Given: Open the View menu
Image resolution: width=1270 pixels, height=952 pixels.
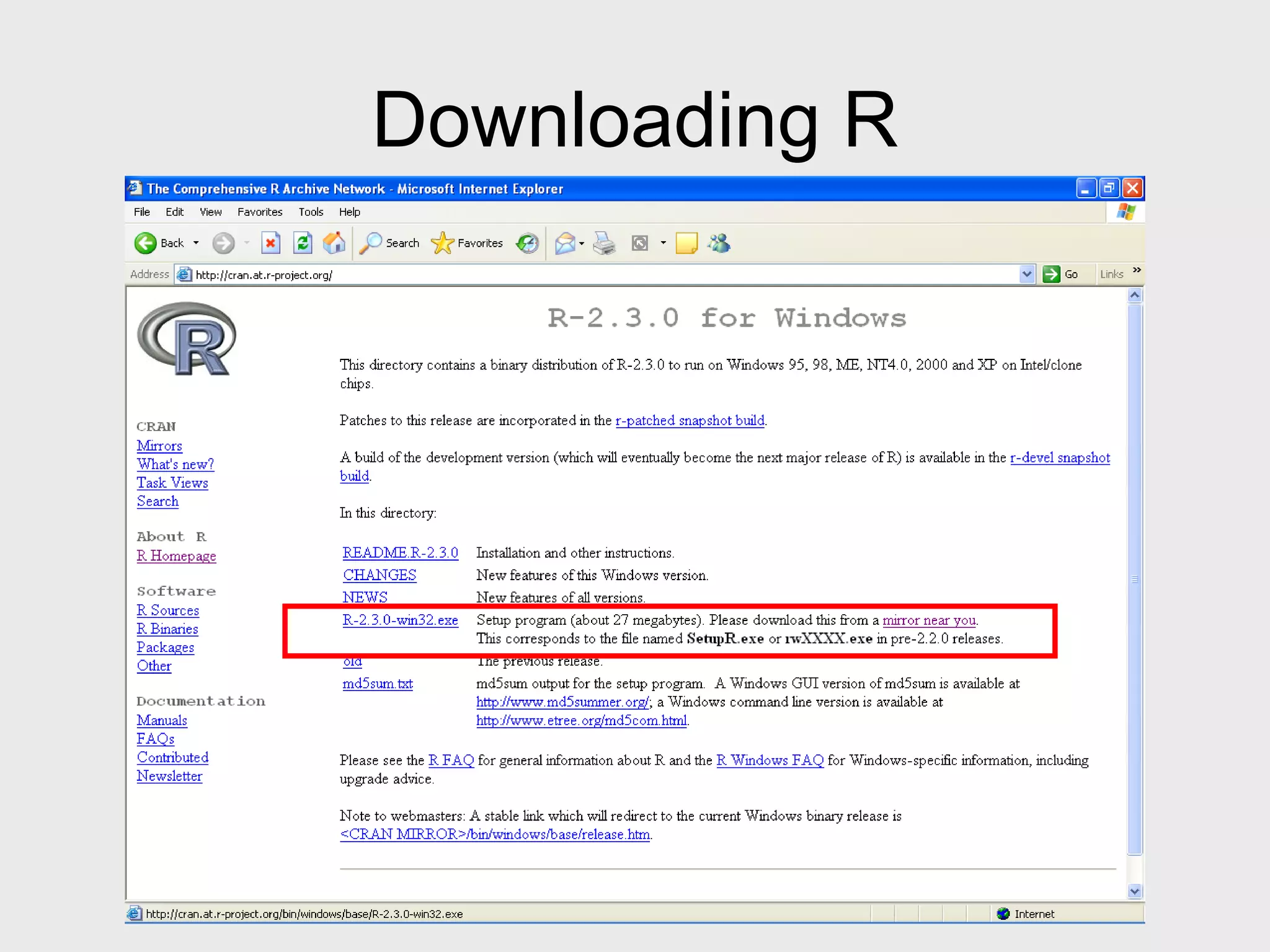Looking at the screenshot, I should coord(210,212).
